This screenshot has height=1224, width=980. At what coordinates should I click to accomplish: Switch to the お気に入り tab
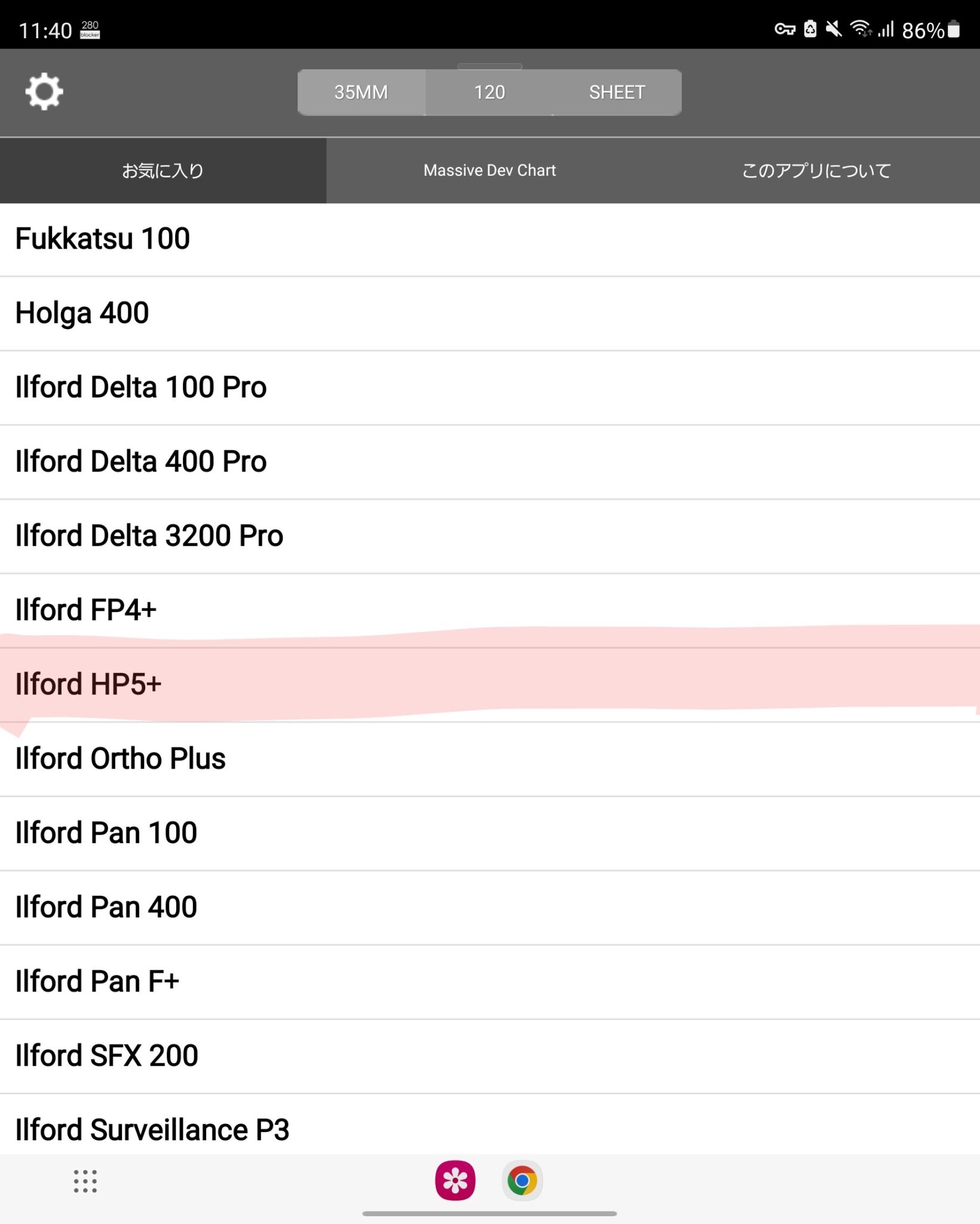[163, 171]
